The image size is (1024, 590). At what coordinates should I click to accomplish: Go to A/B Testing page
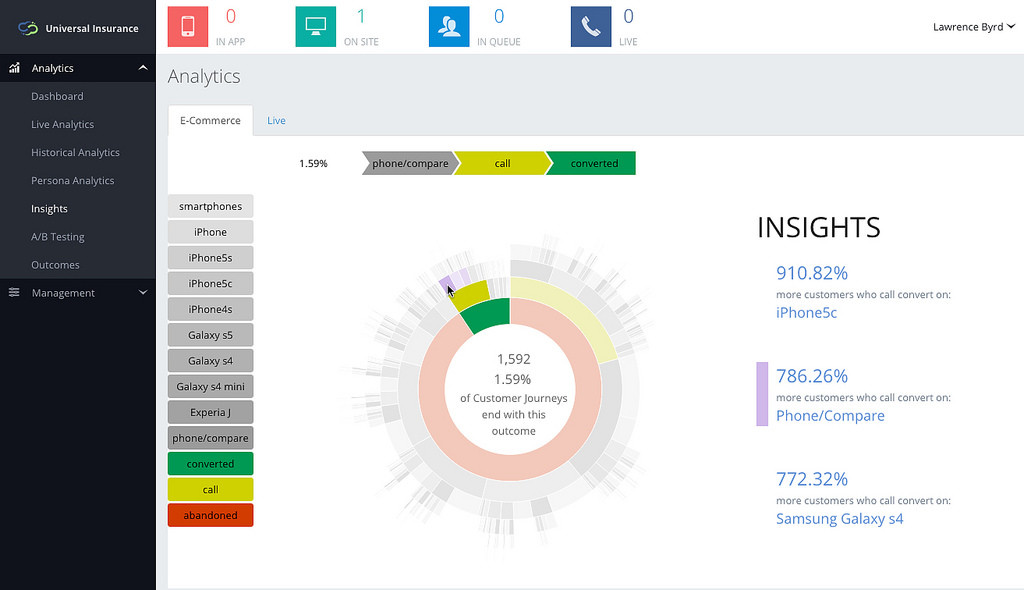click(x=57, y=237)
